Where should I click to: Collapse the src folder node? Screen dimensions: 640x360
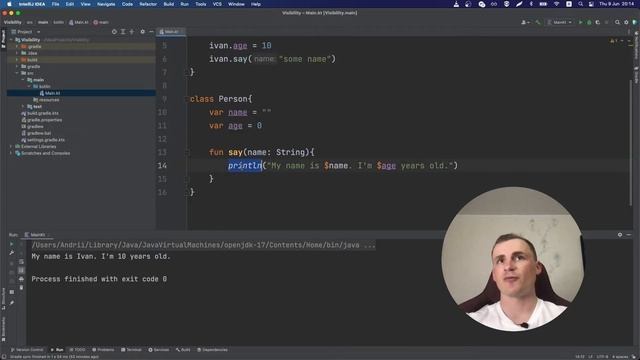coord(17,73)
